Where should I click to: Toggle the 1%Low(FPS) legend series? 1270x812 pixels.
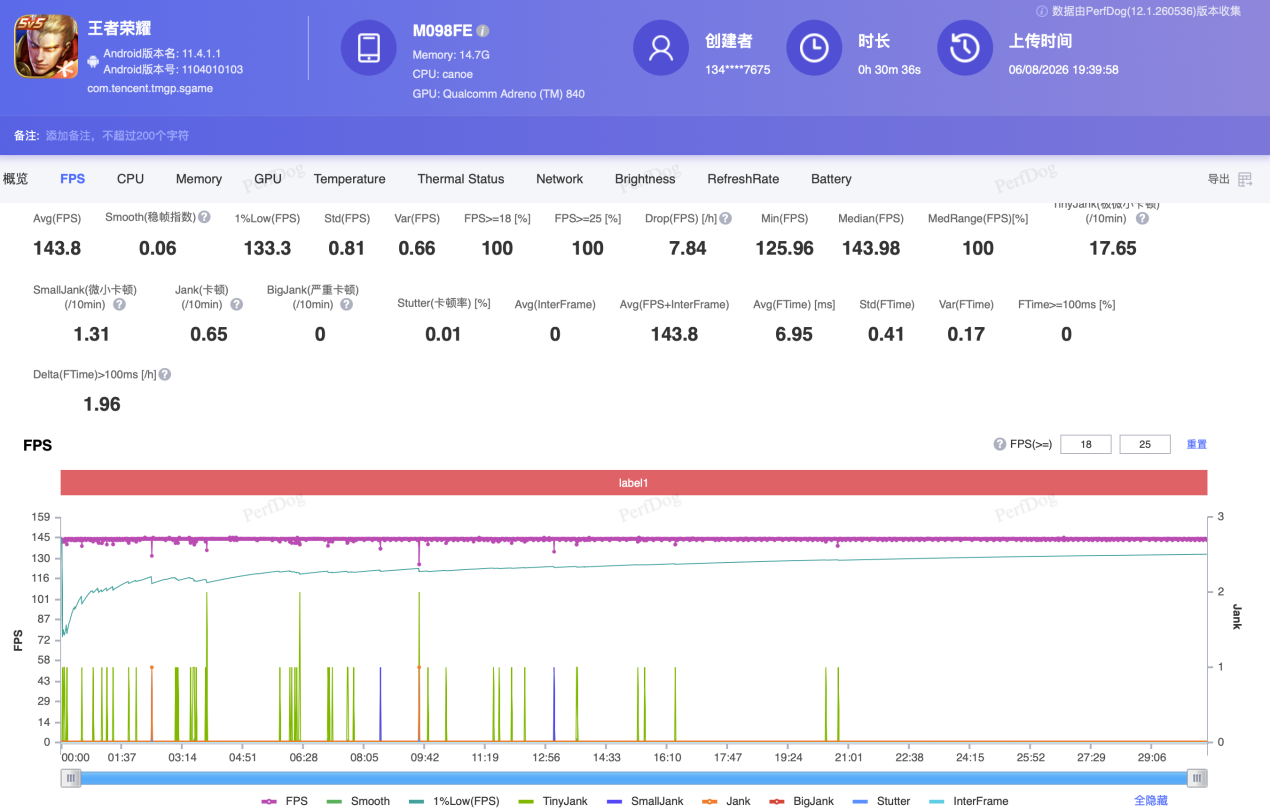[x=454, y=801]
